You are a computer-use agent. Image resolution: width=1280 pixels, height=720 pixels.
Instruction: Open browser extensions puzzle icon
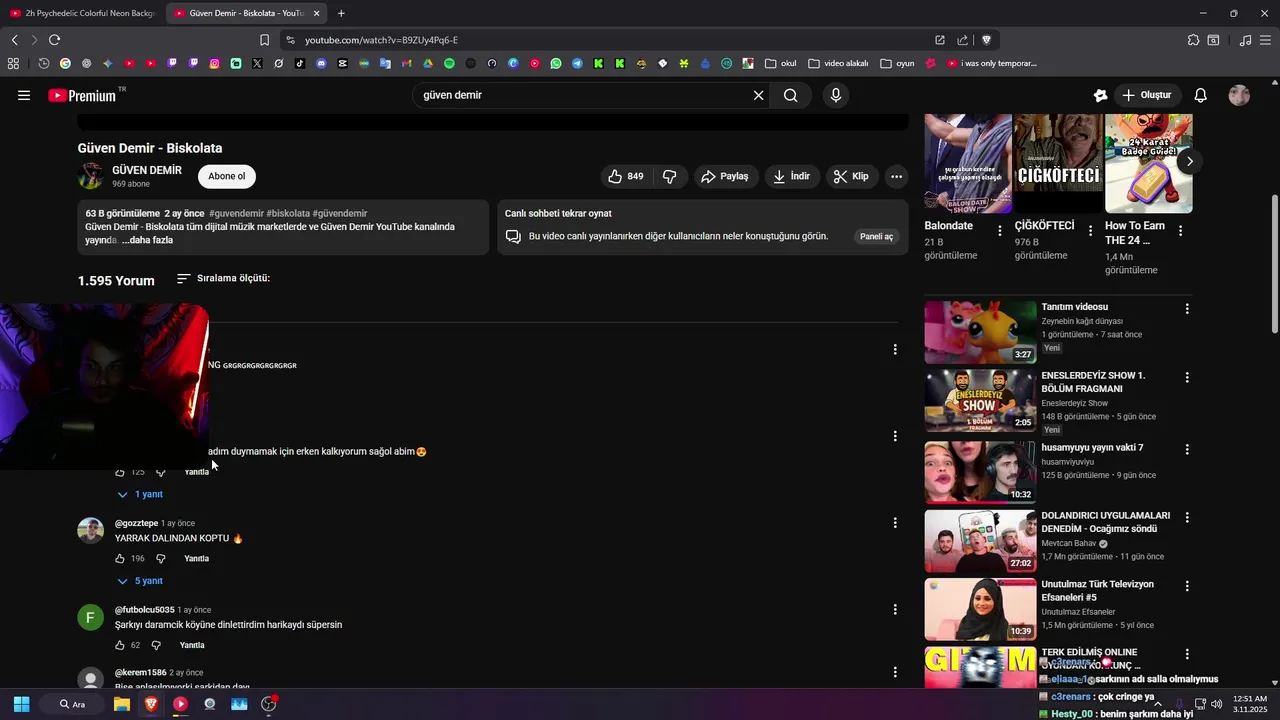(x=1193, y=40)
